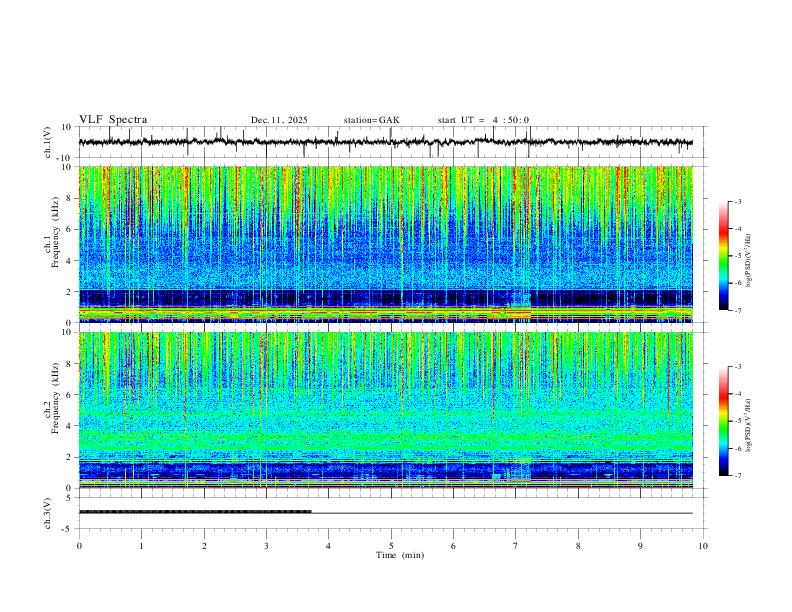
Task: Click the ch.1 waveform trace plot
Action: click(x=386, y=142)
